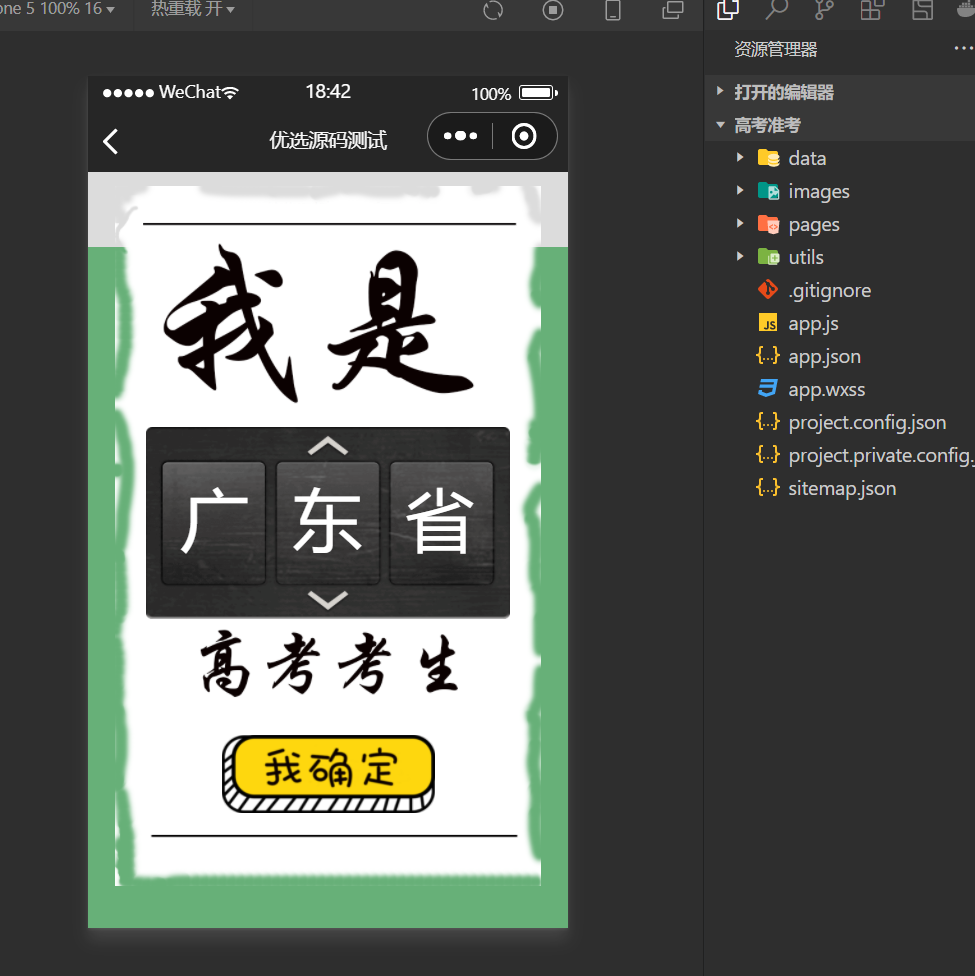This screenshot has height=976, width=975.
Task: Open the file explorer panel icon
Action: (x=728, y=10)
